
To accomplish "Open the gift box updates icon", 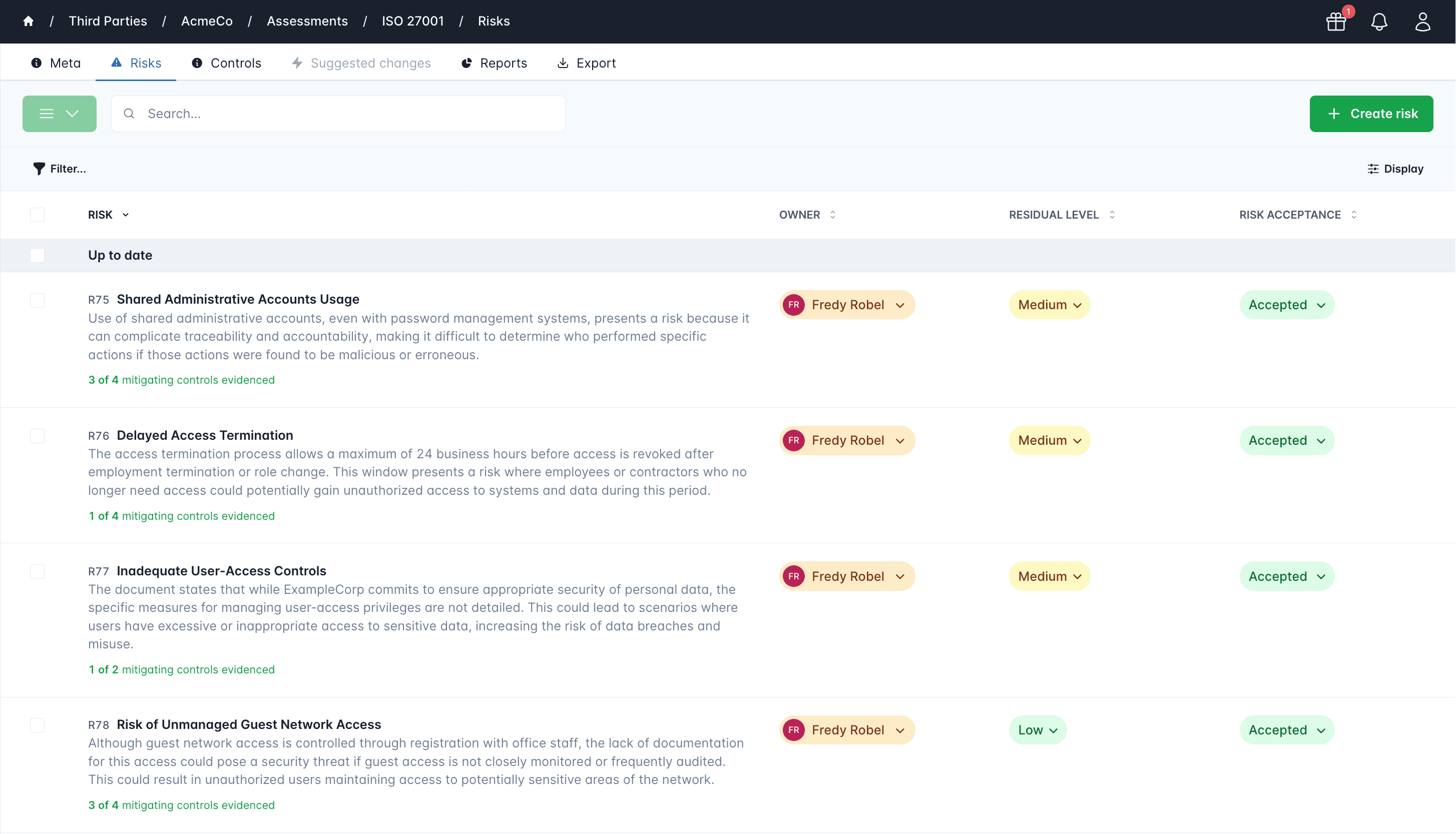I will point(1336,22).
